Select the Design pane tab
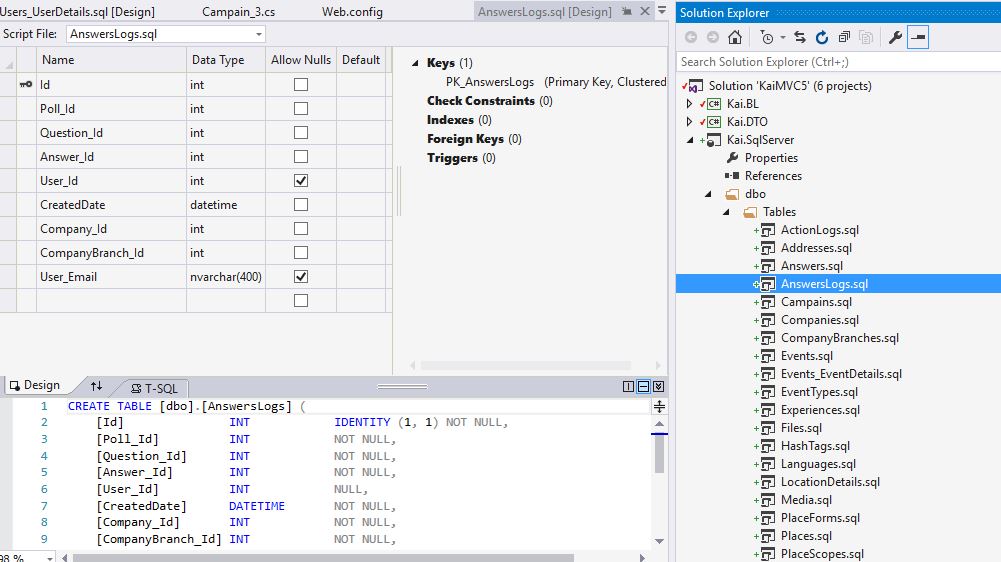Viewport: 1001px width, 562px height. (35, 386)
